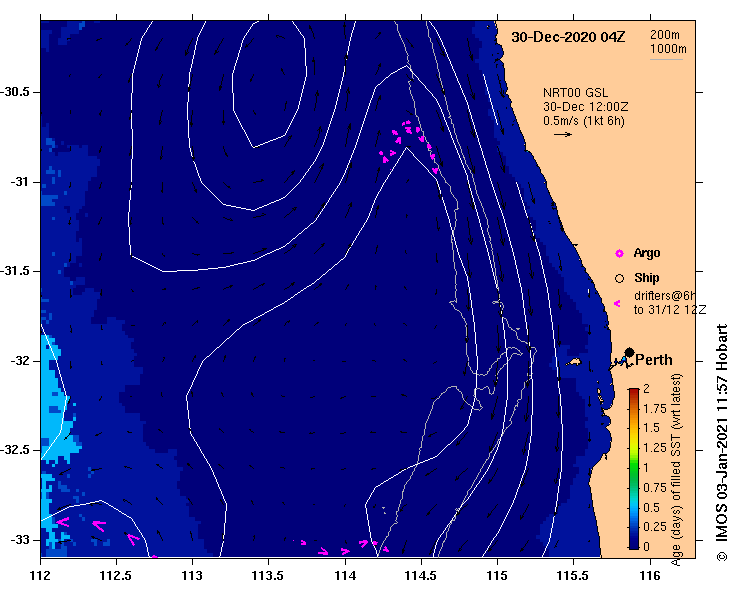Click the black Perth city marker dot

pyautogui.click(x=629, y=353)
